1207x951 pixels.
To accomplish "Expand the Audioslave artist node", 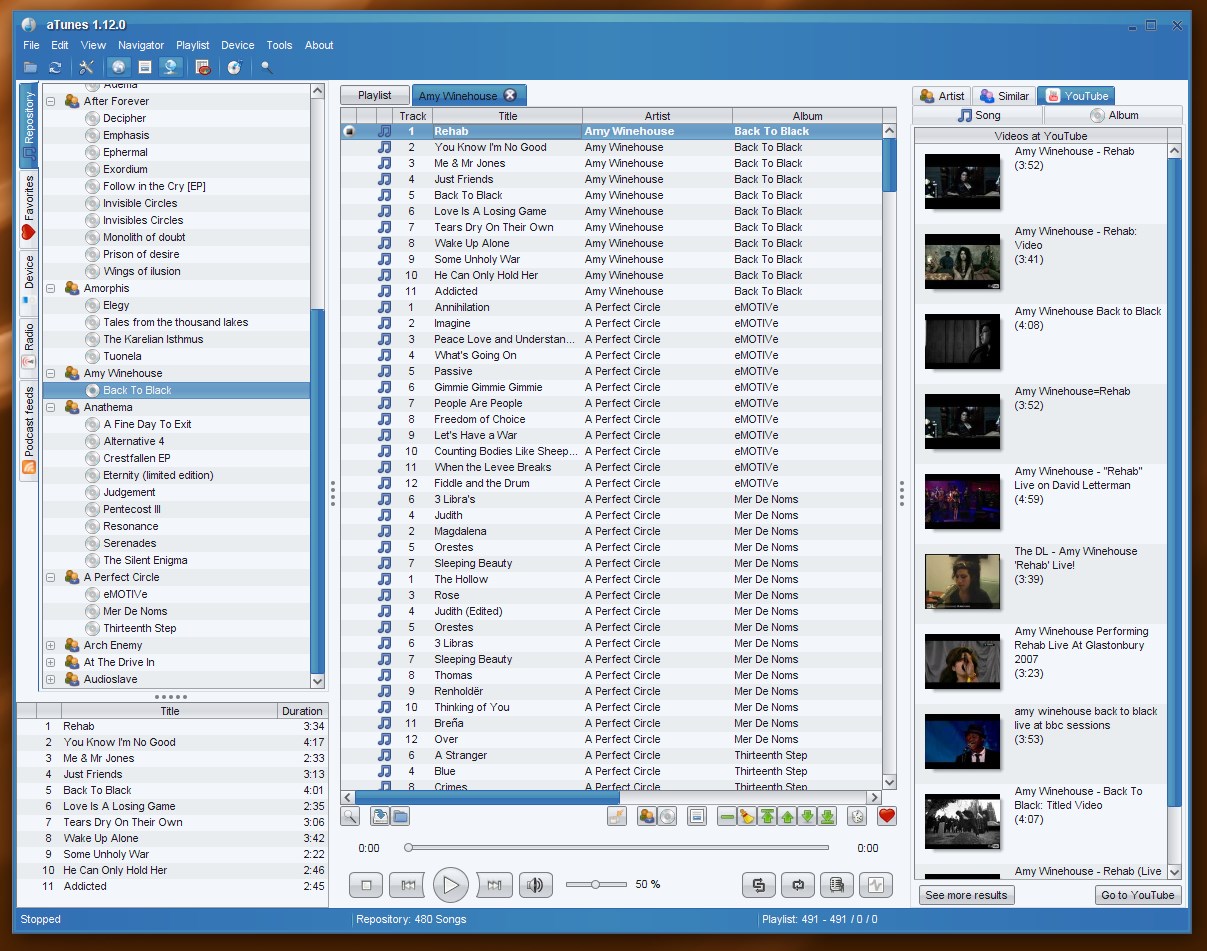I will (51, 679).
